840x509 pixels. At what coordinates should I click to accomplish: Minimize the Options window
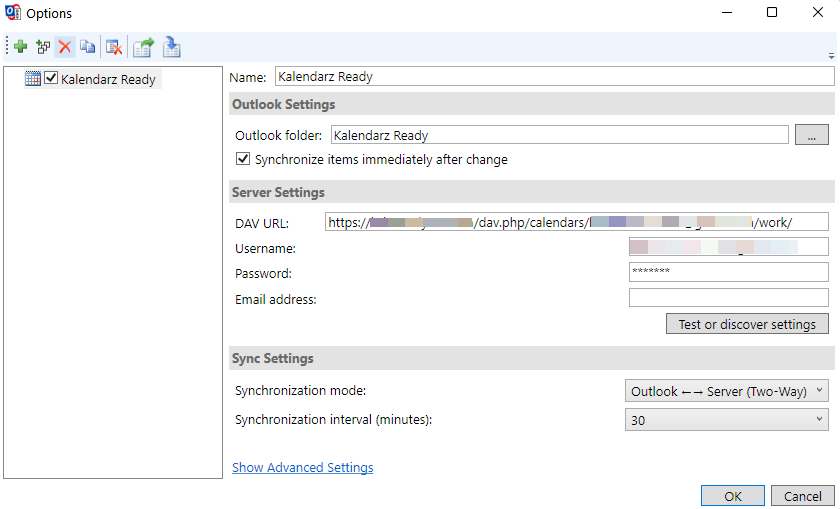click(x=727, y=12)
